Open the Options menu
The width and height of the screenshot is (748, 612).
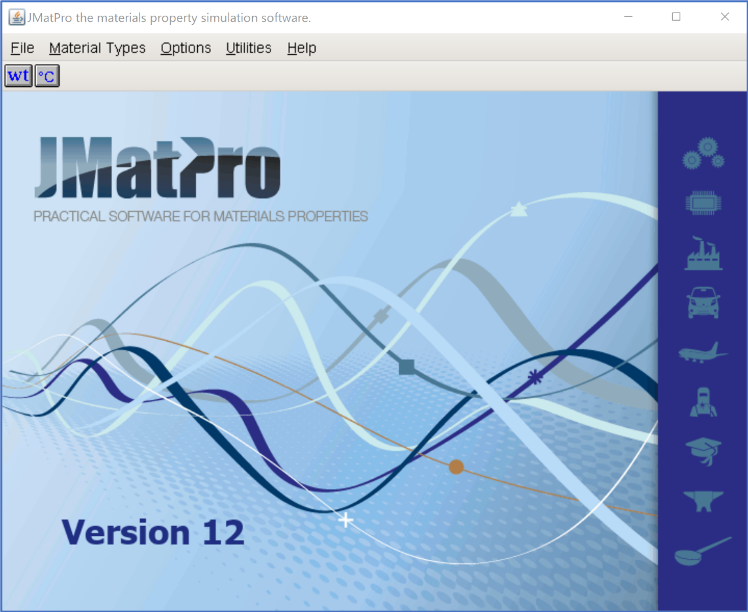click(x=186, y=48)
